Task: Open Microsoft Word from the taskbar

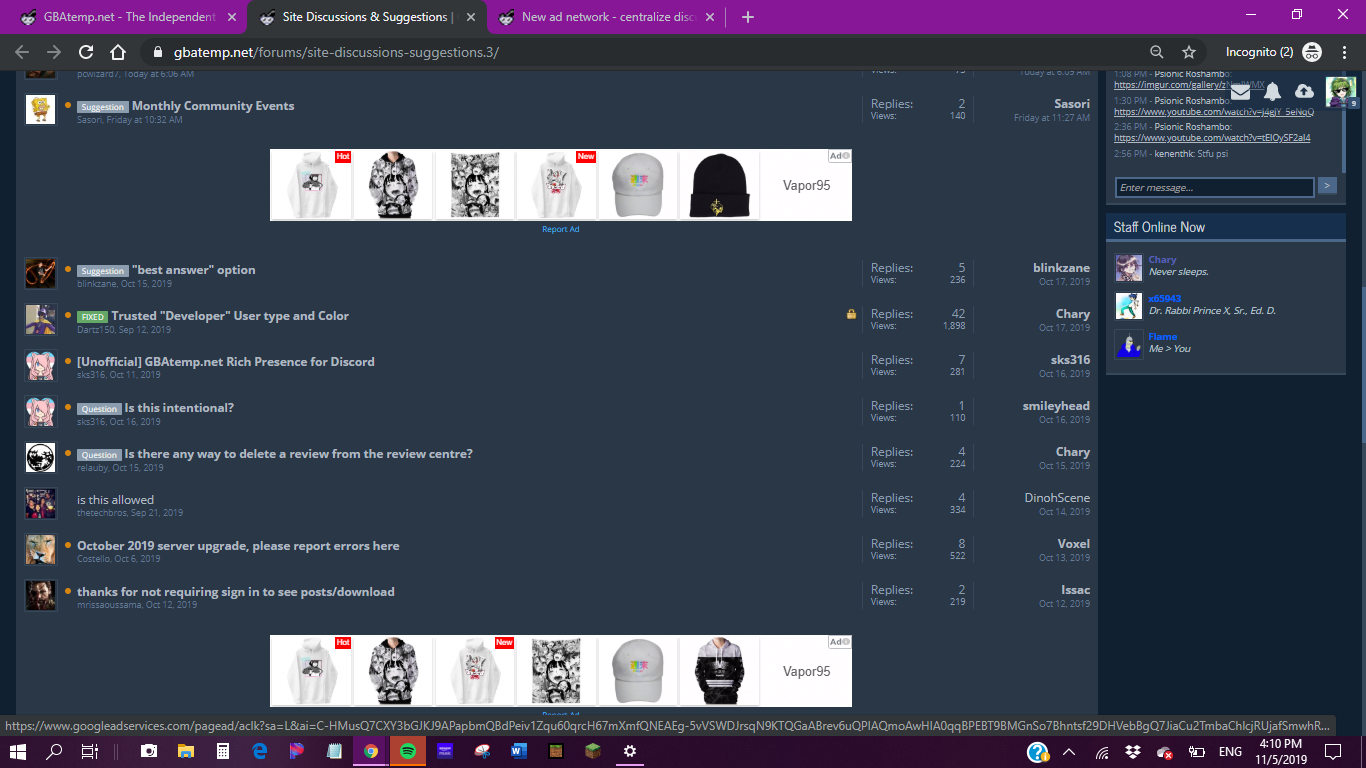Action: coord(518,751)
